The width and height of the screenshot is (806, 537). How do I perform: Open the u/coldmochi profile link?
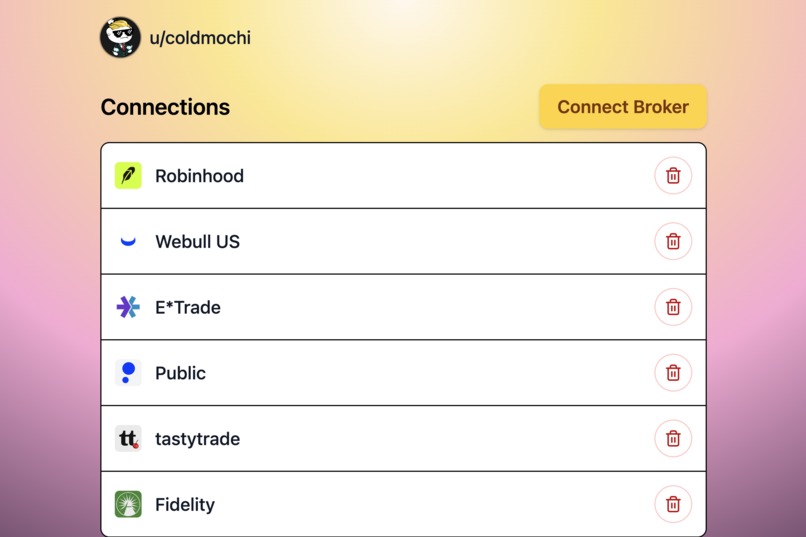(200, 38)
